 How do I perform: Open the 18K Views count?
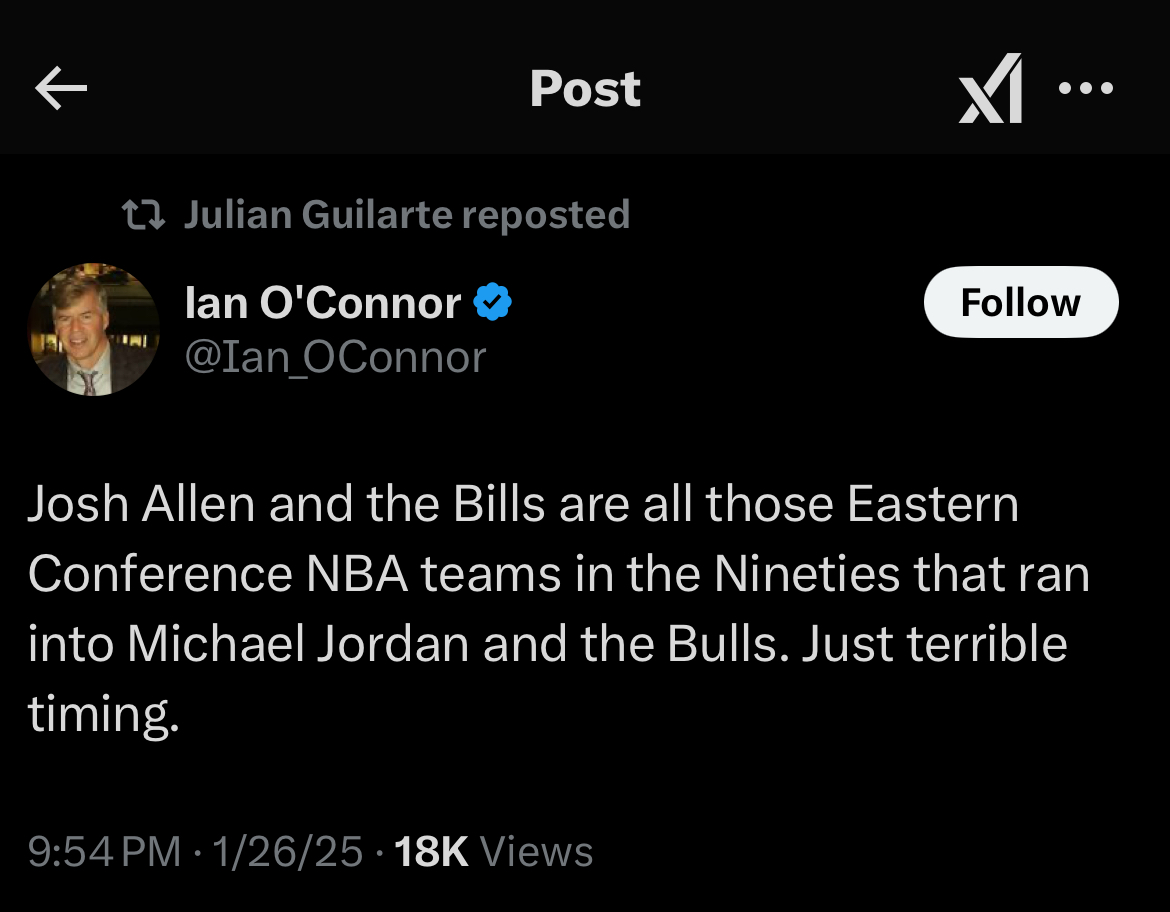(494, 852)
